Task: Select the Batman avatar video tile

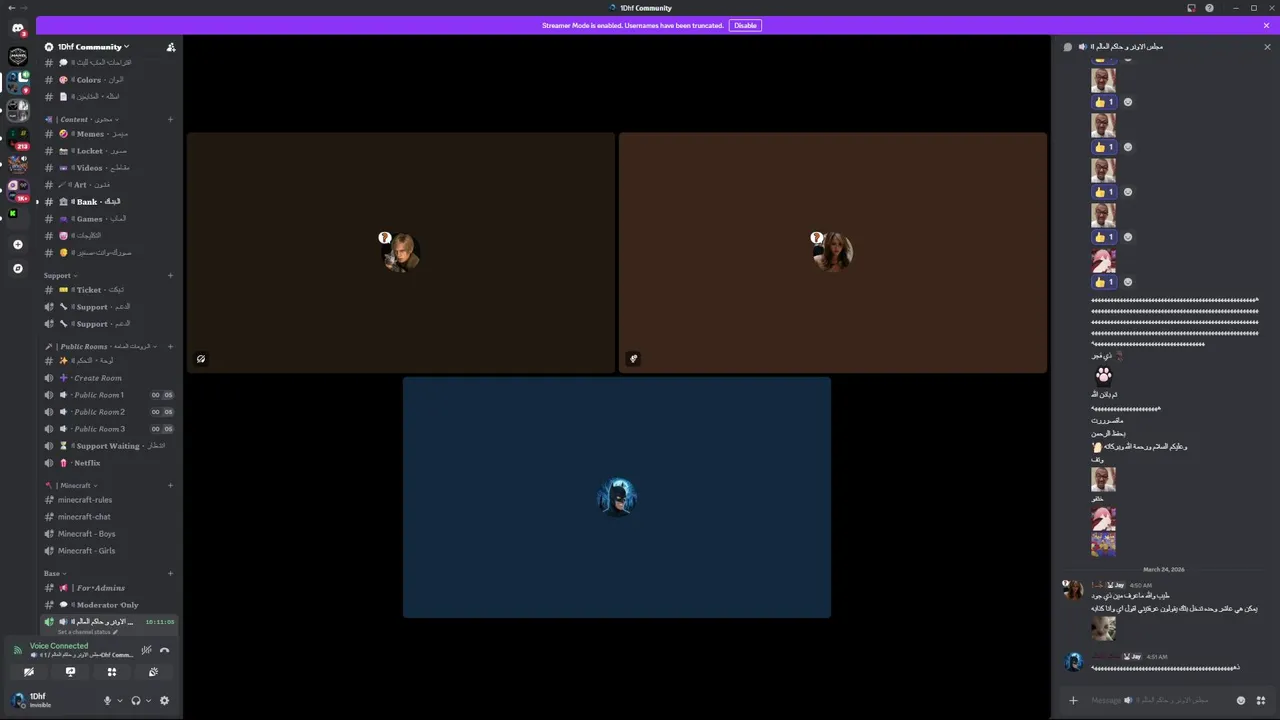Action: click(x=617, y=497)
